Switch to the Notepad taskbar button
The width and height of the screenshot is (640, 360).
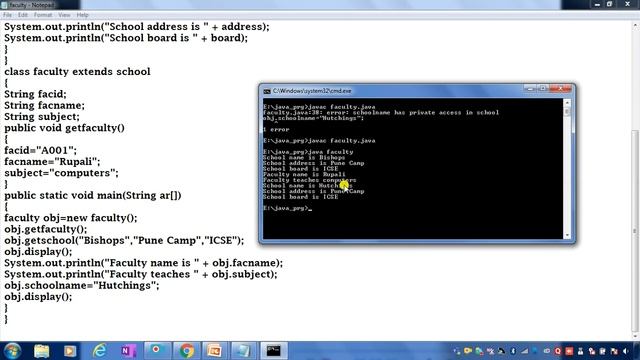pos(244,351)
